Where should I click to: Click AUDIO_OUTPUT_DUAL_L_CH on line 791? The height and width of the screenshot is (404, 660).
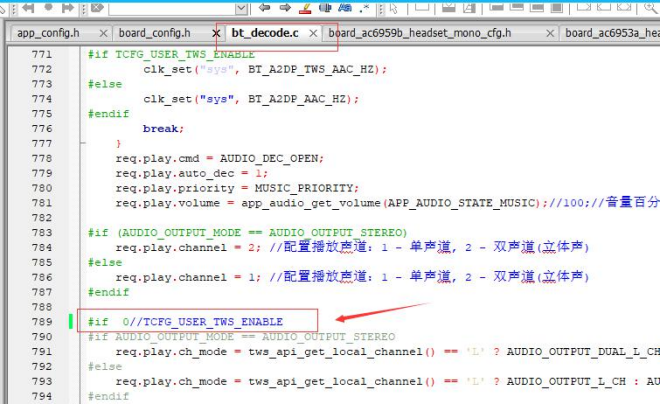(583, 352)
